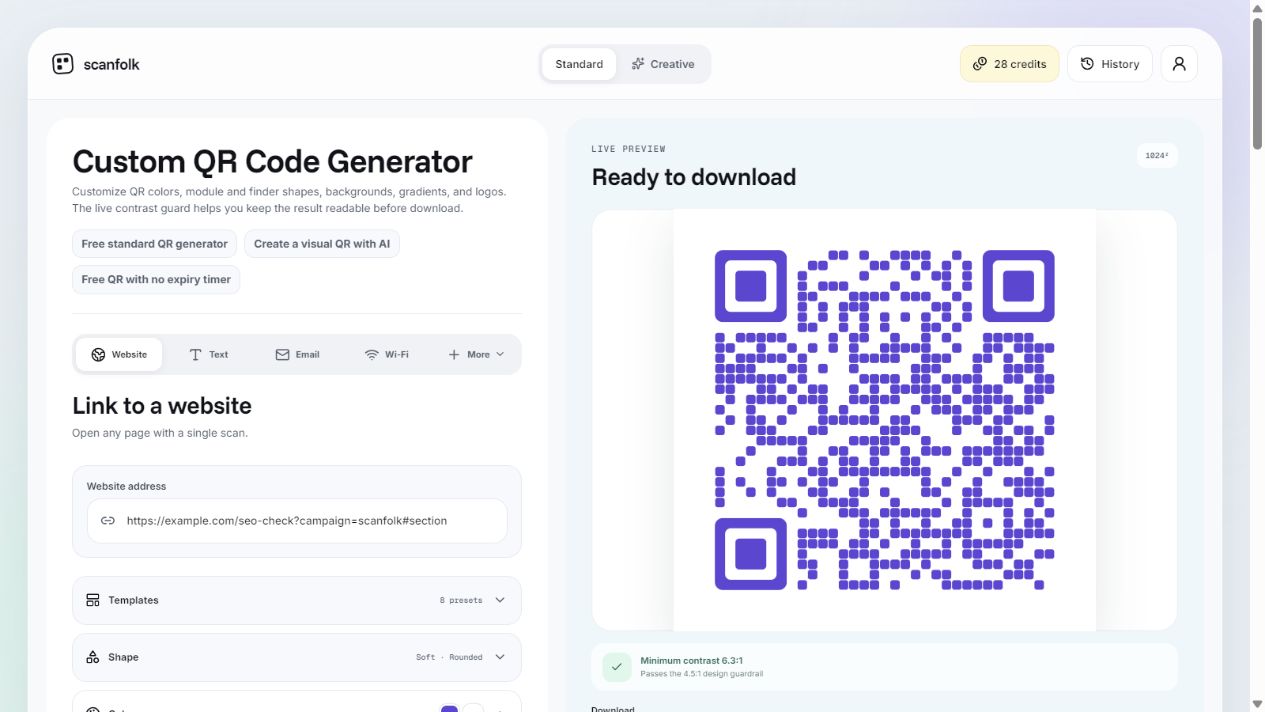Click the page vertical scrollbar thumb
The image size is (1265, 712).
coord(1257,83)
